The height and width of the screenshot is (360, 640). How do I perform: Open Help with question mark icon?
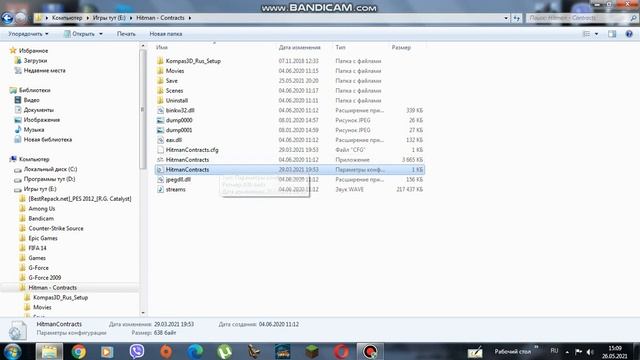[x=629, y=34]
